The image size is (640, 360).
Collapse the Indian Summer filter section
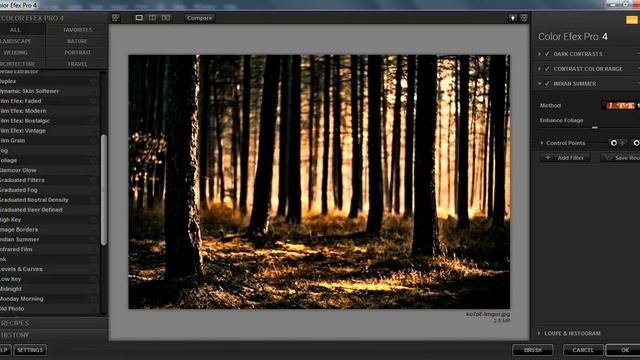539,84
